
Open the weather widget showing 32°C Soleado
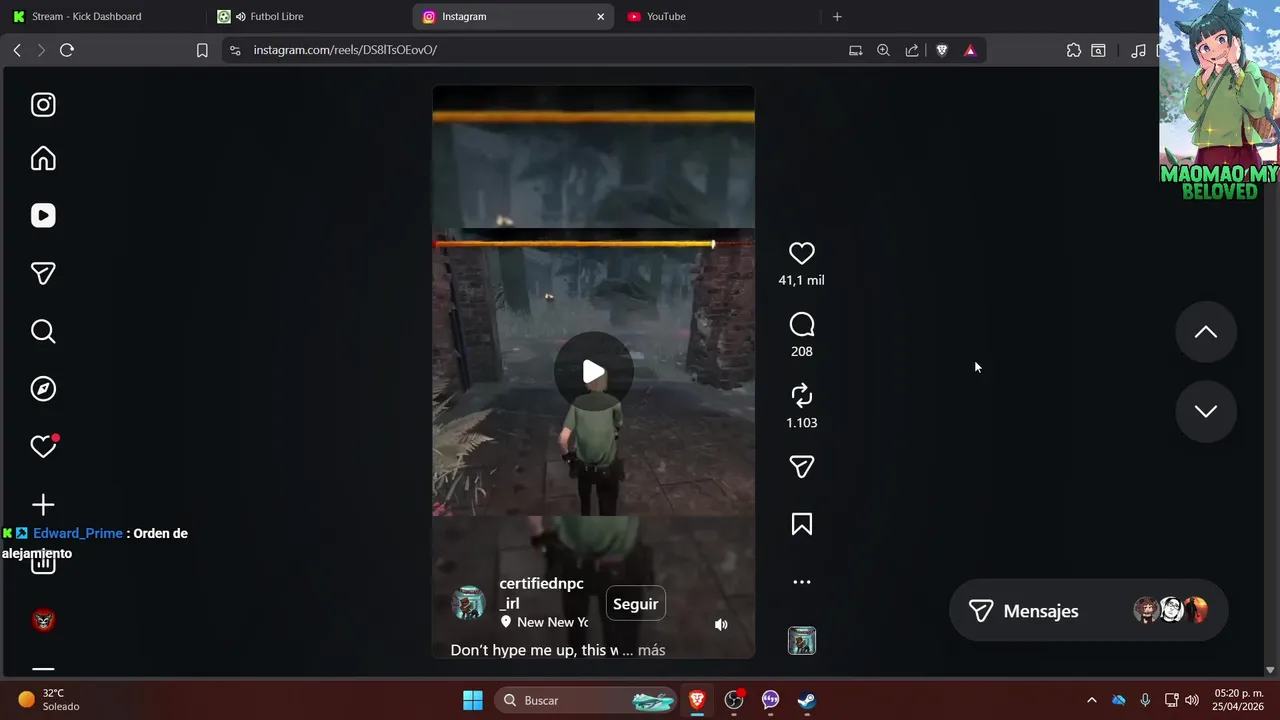coord(50,700)
